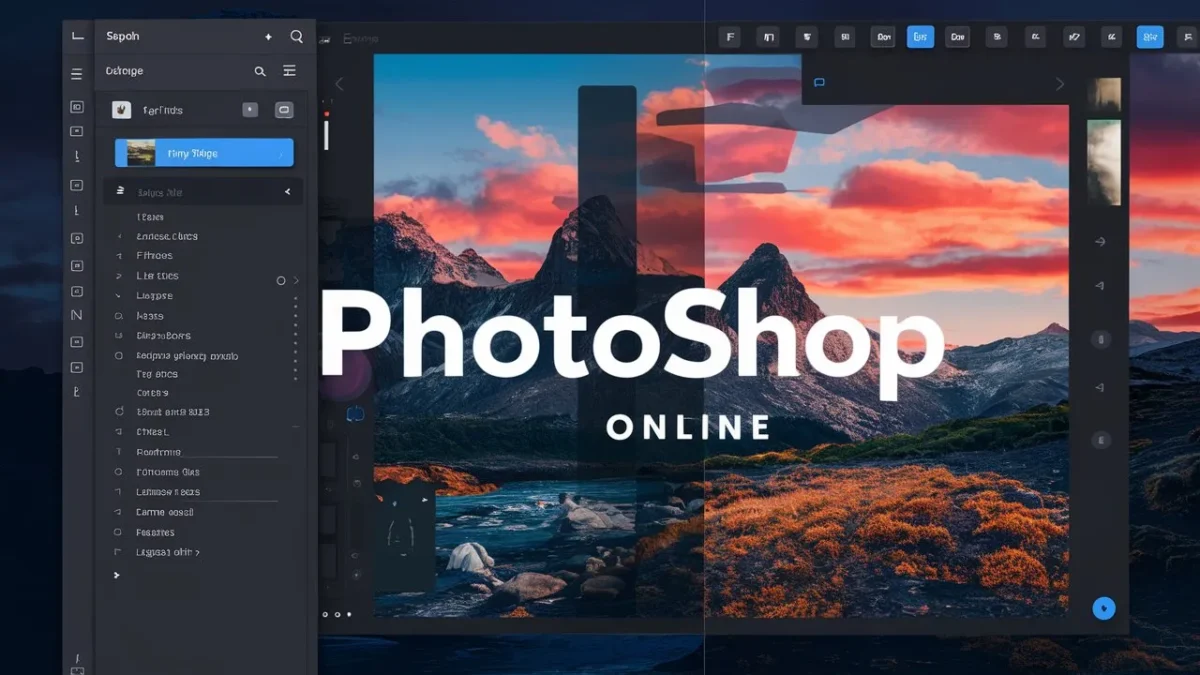This screenshot has width=1200, height=675.
Task: Toggle the rounded rectangle button in Farfinds row
Action: pos(284,110)
